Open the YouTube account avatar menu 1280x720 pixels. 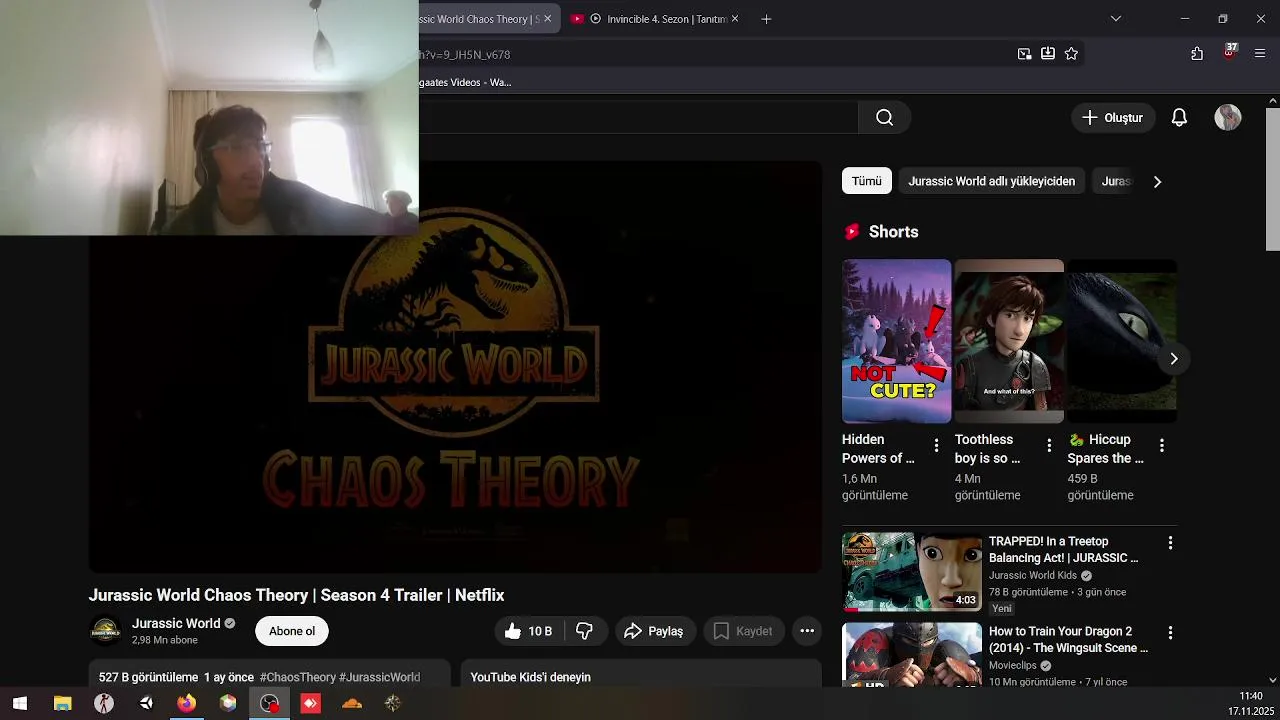click(x=1228, y=117)
